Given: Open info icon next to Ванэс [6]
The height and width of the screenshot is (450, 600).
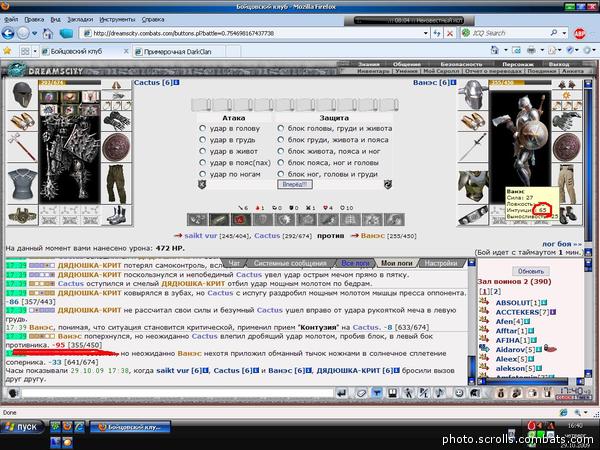Looking at the screenshot, I should coord(453,82).
